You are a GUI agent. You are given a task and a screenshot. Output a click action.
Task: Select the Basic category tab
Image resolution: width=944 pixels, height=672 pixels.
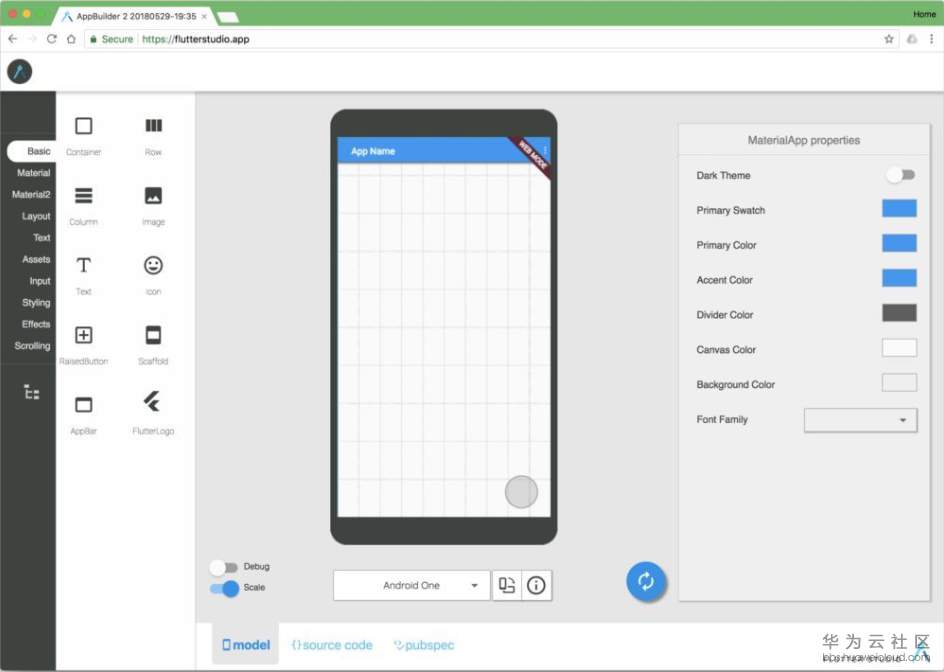(31, 151)
